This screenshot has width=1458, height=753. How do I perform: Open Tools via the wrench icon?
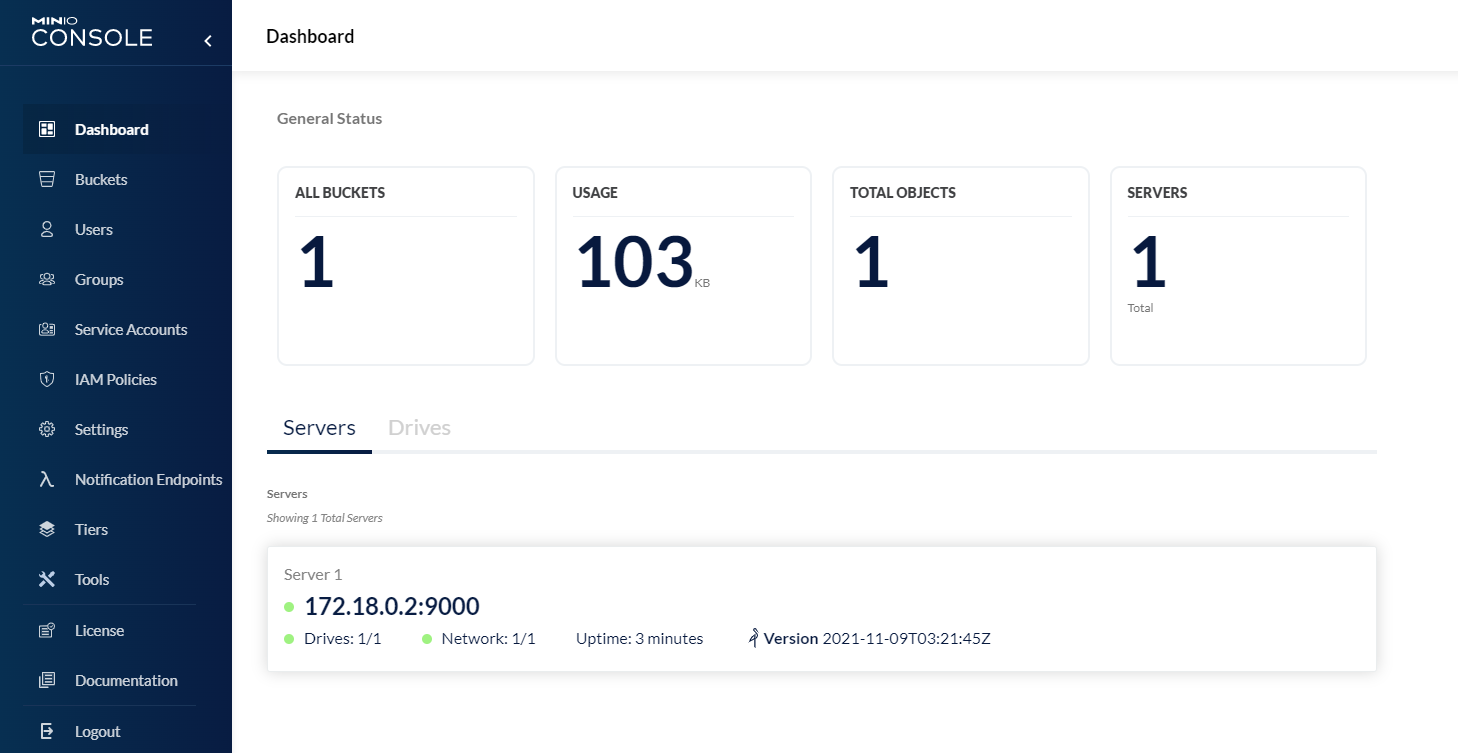point(46,578)
